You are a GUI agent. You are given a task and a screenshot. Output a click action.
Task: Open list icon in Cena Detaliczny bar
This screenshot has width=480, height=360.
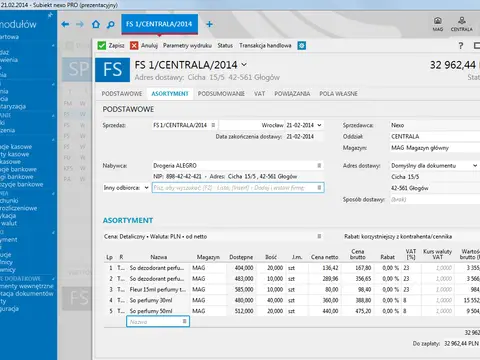coord(319,236)
